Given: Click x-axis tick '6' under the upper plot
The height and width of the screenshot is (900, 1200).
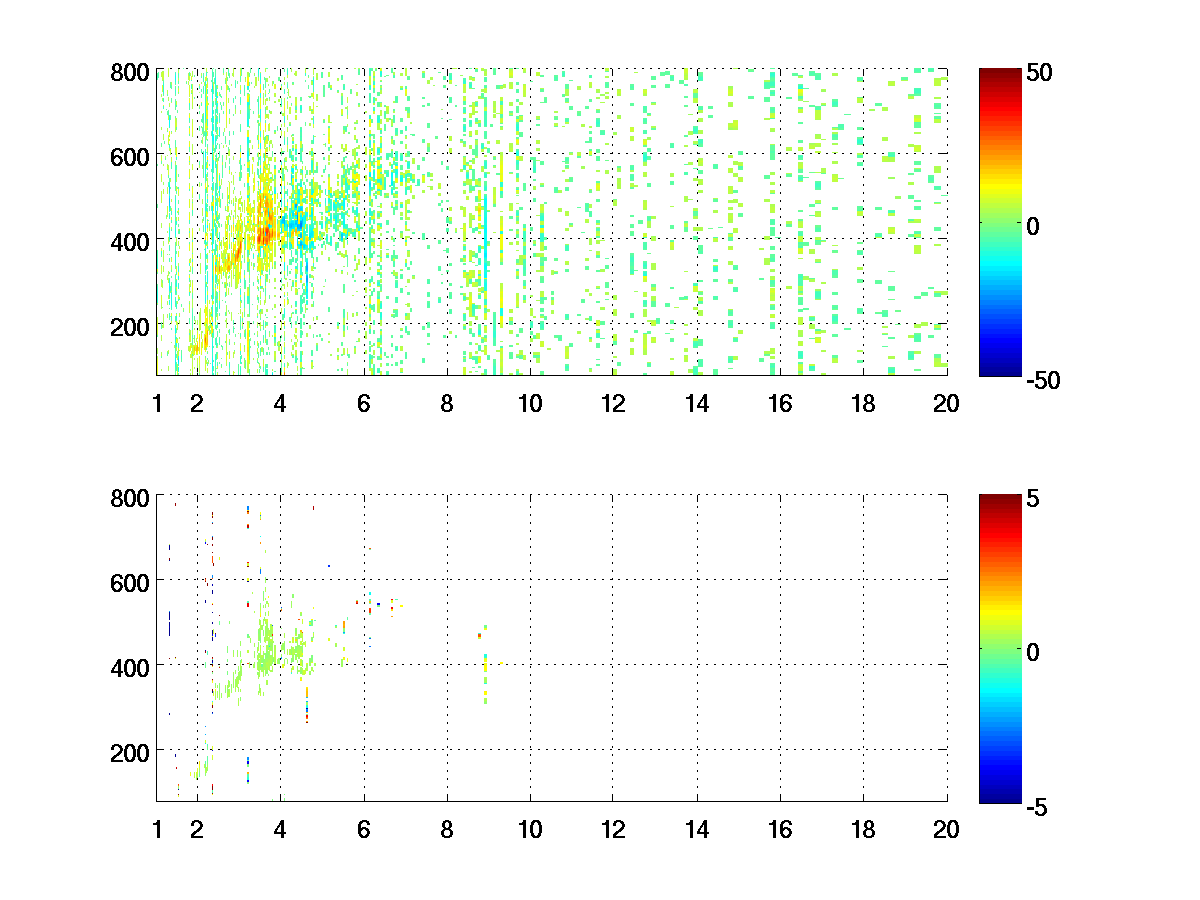Looking at the screenshot, I should (x=363, y=404).
